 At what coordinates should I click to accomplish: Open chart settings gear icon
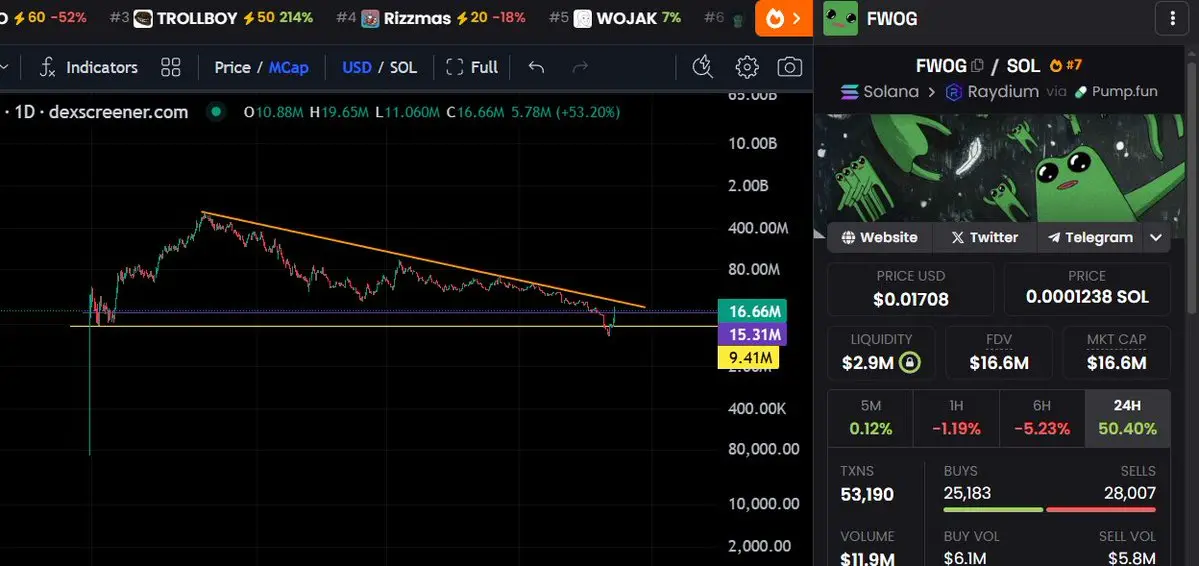[746, 67]
